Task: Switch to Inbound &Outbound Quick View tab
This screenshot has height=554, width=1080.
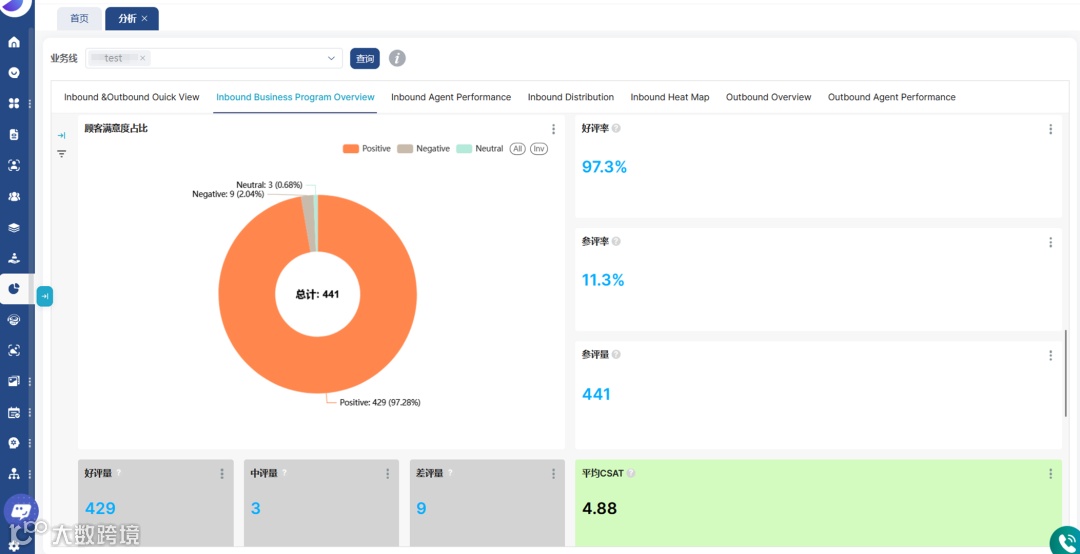Action: (132, 97)
